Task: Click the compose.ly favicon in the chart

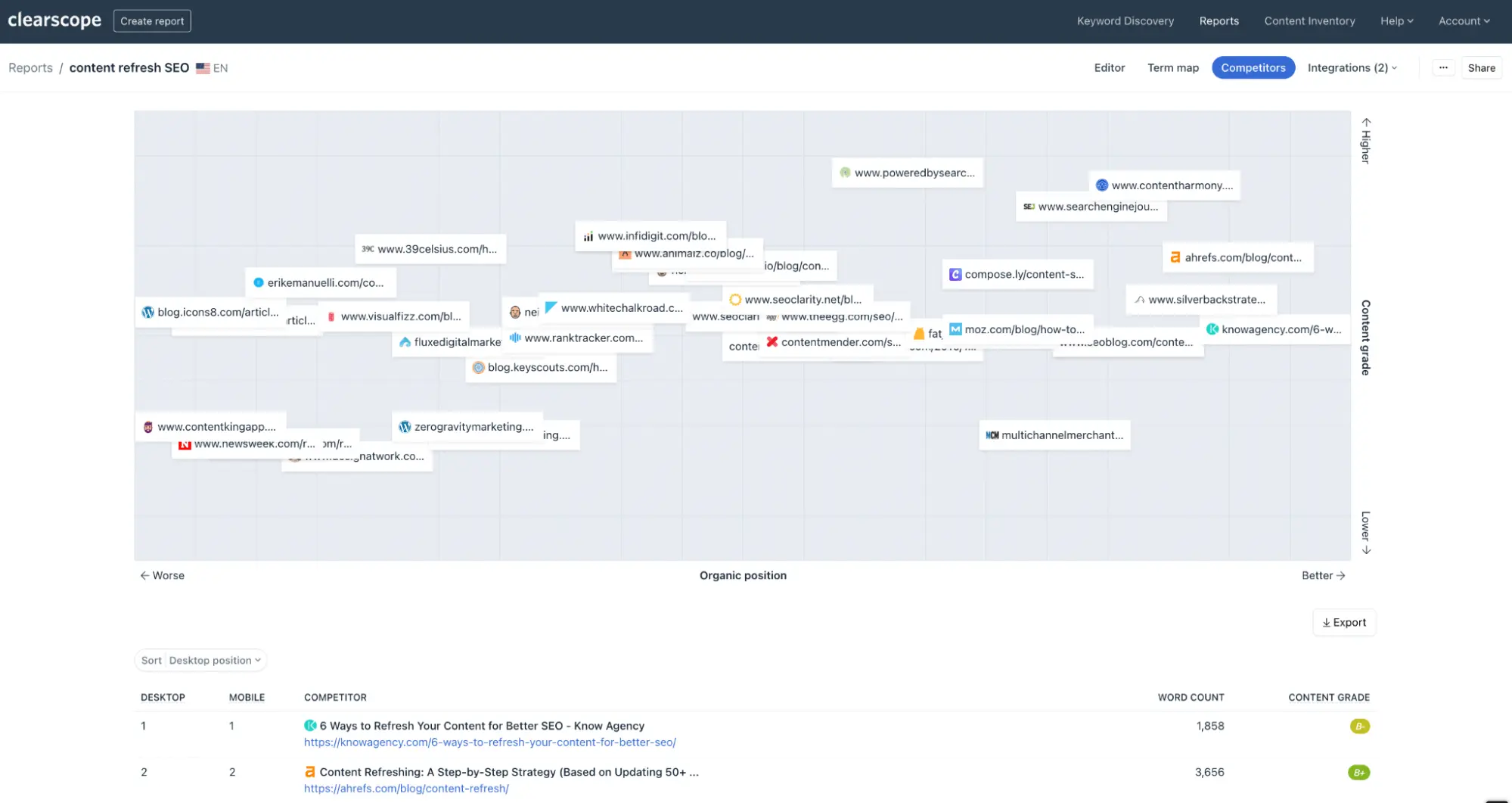Action: coord(955,274)
